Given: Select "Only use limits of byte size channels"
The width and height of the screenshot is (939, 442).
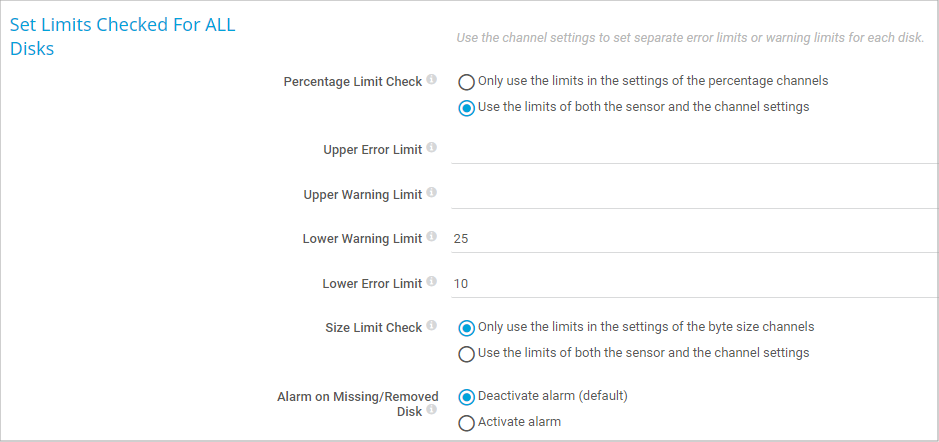Looking at the screenshot, I should coord(466,327).
